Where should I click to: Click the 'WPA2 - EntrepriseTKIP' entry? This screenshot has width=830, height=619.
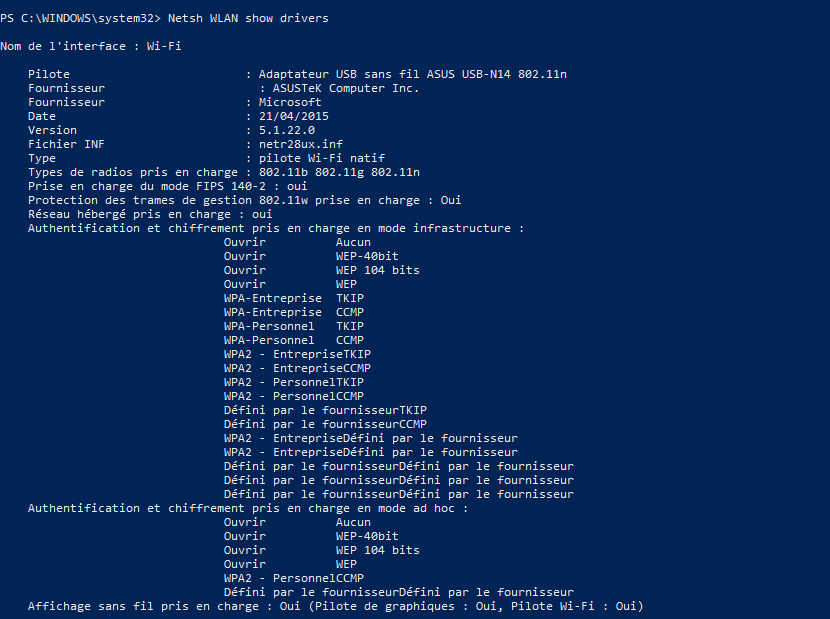pos(297,354)
